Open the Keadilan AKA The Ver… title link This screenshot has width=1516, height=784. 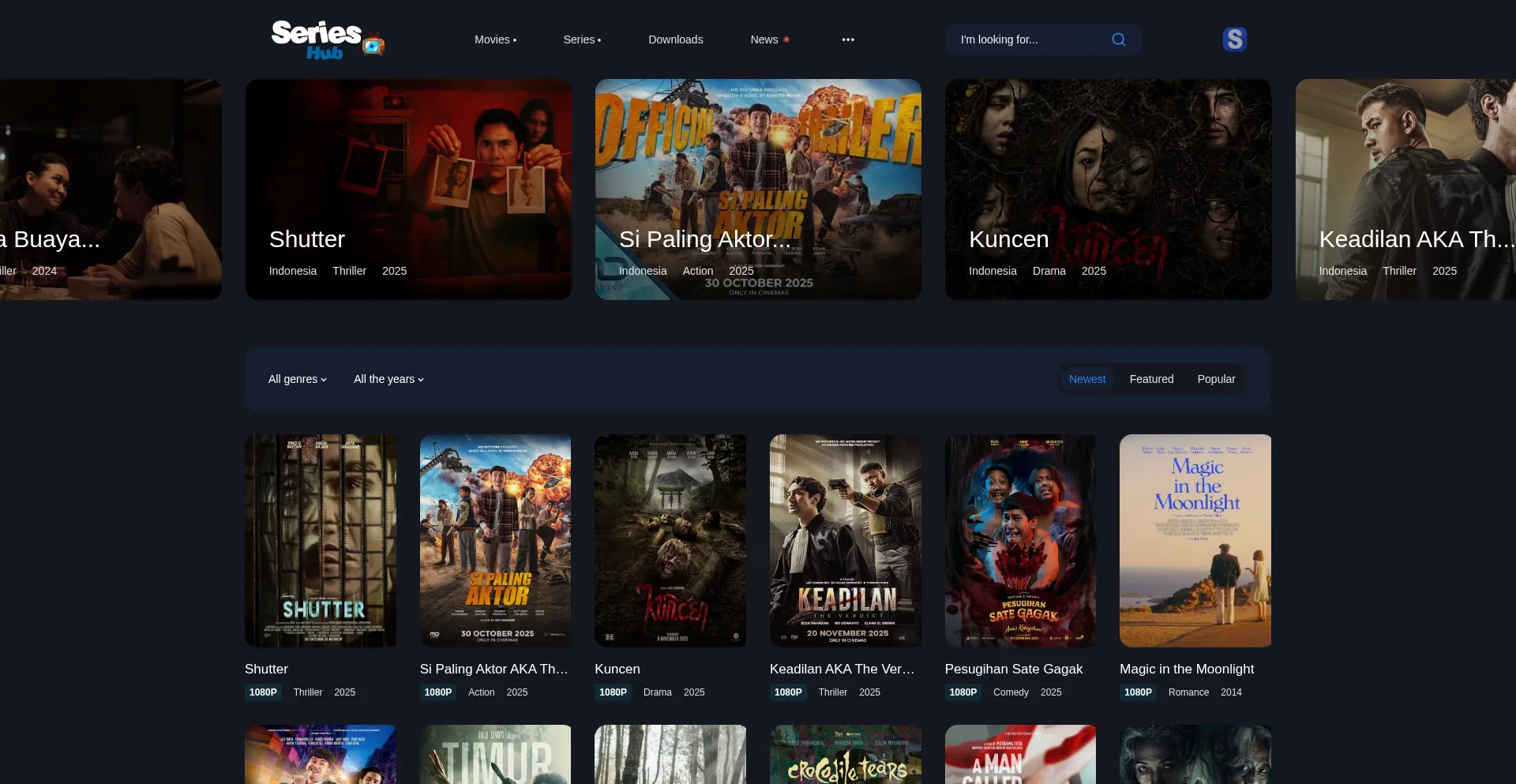(x=842, y=669)
